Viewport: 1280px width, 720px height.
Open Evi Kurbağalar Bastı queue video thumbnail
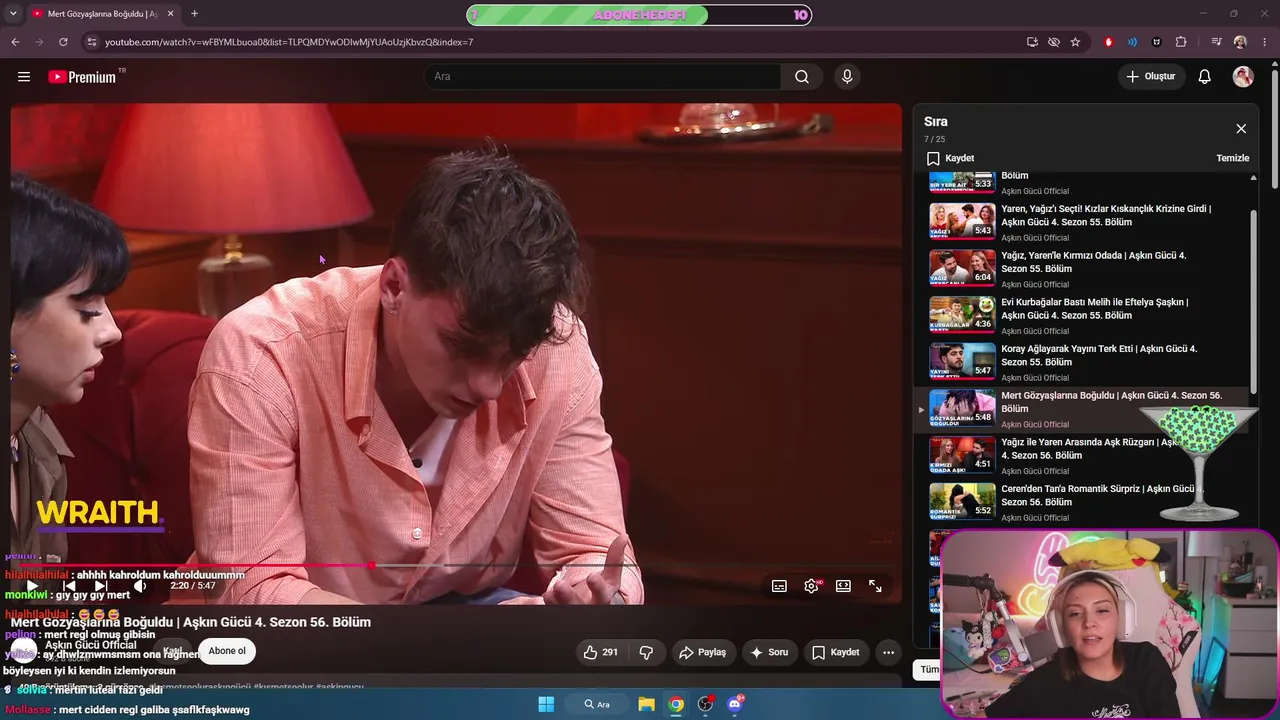(962, 314)
